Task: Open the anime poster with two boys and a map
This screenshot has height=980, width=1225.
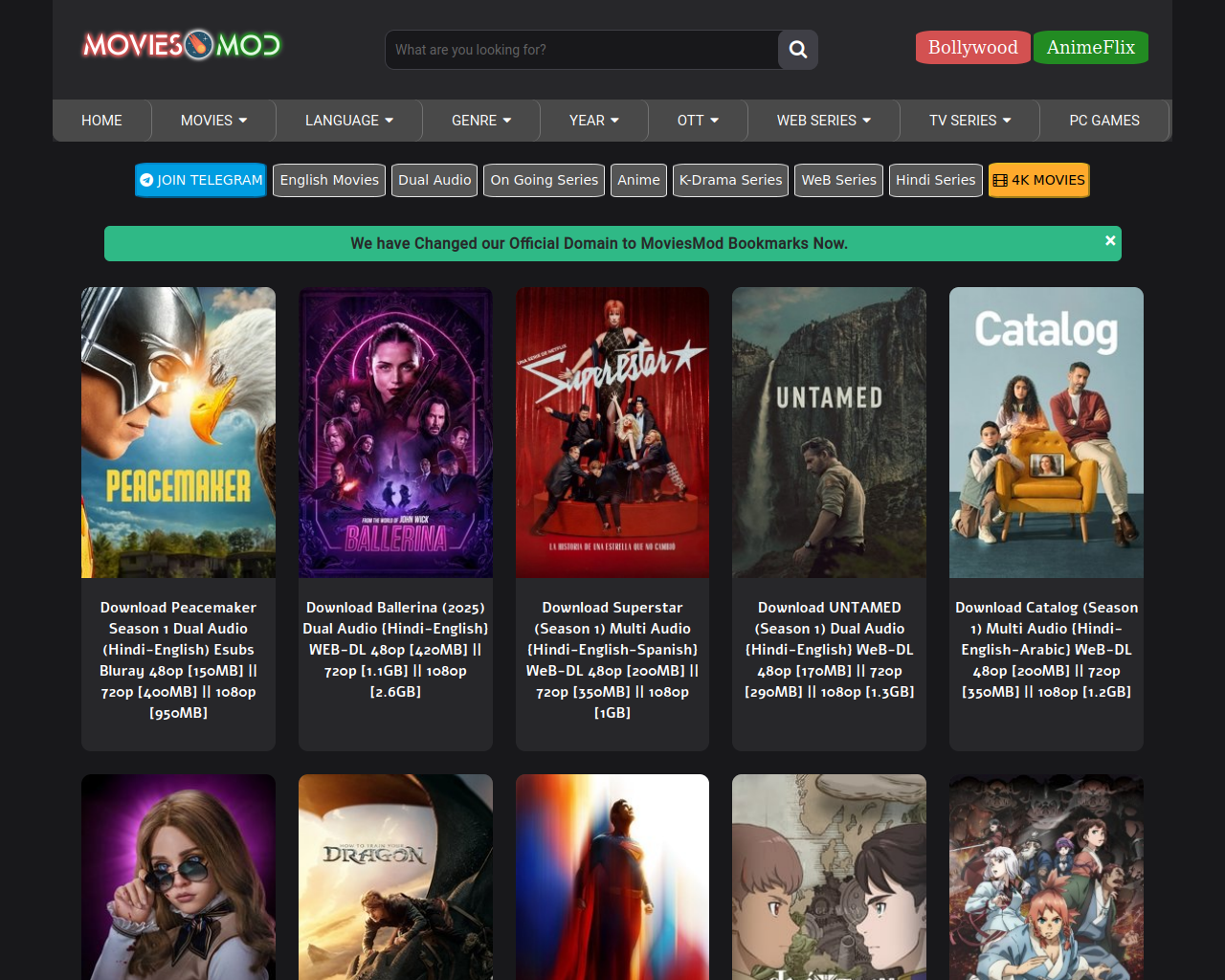Action: 829,877
